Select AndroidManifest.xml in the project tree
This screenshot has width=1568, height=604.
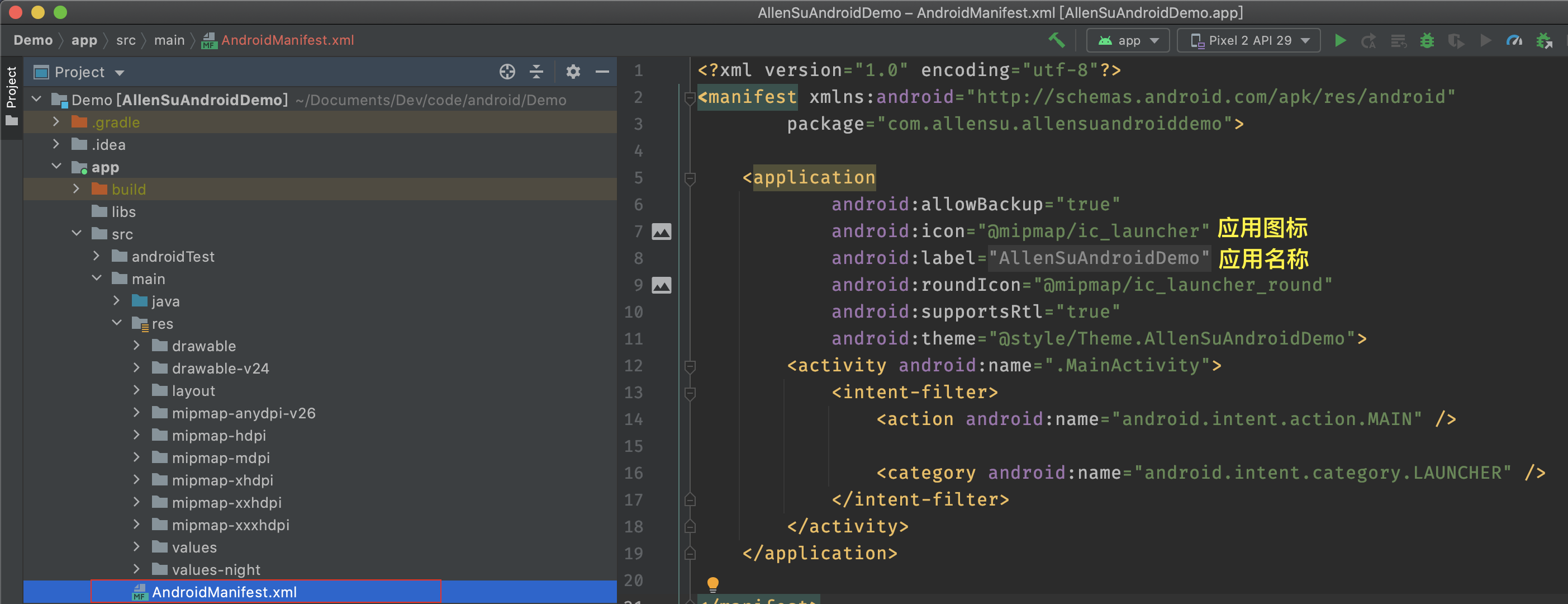pyautogui.click(x=224, y=592)
